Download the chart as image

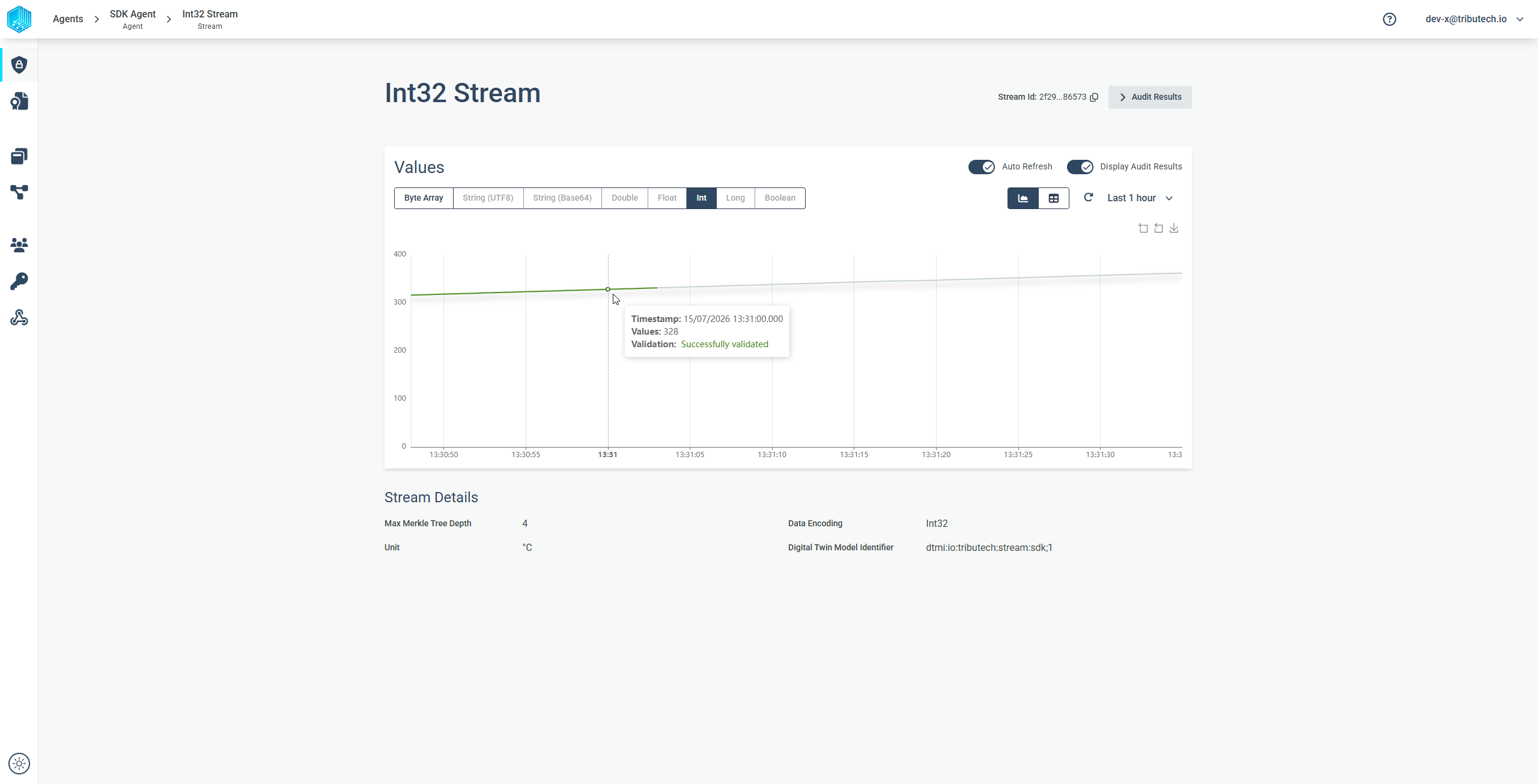[1174, 228]
